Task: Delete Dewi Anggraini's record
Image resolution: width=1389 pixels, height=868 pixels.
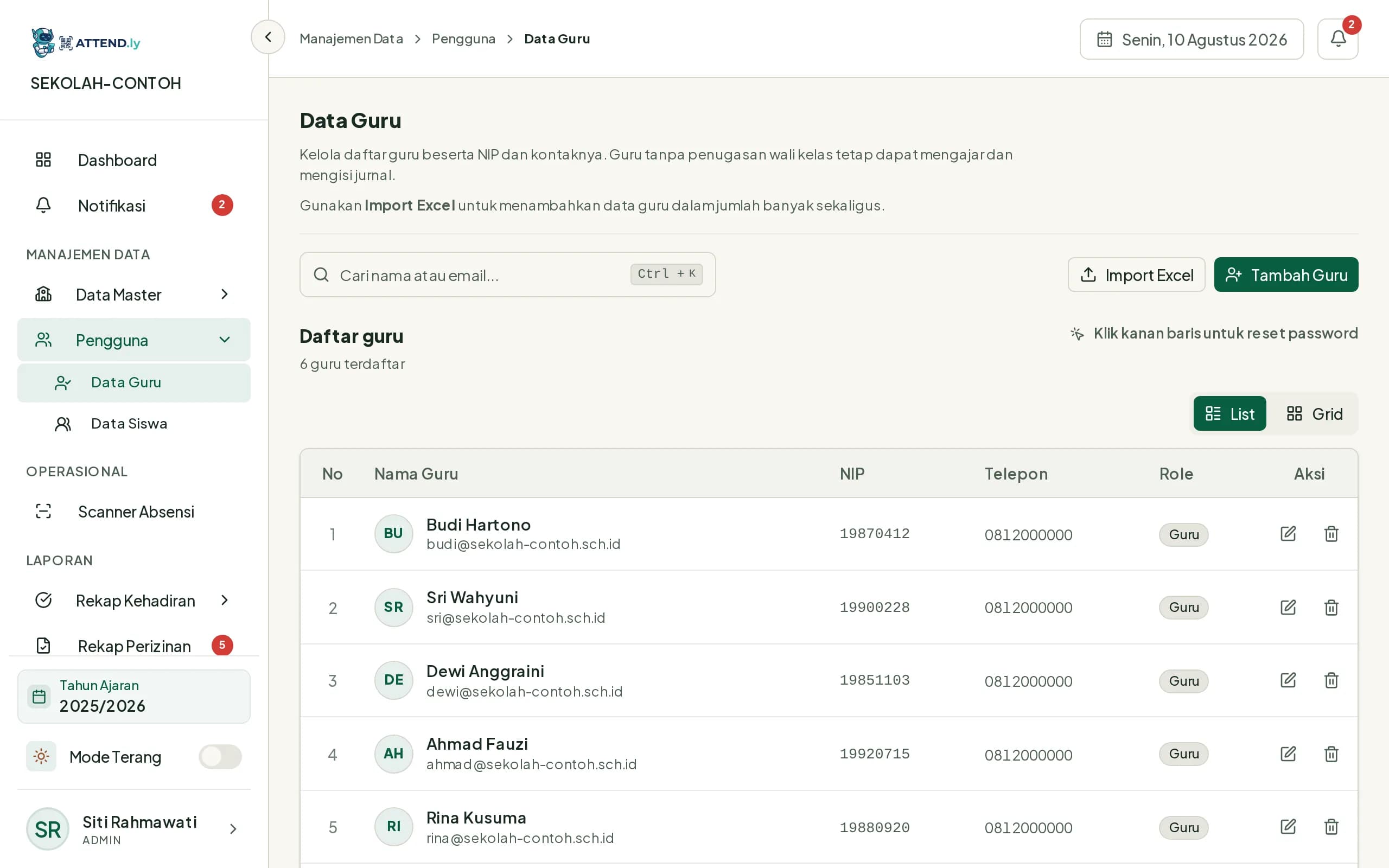Action: [x=1331, y=680]
